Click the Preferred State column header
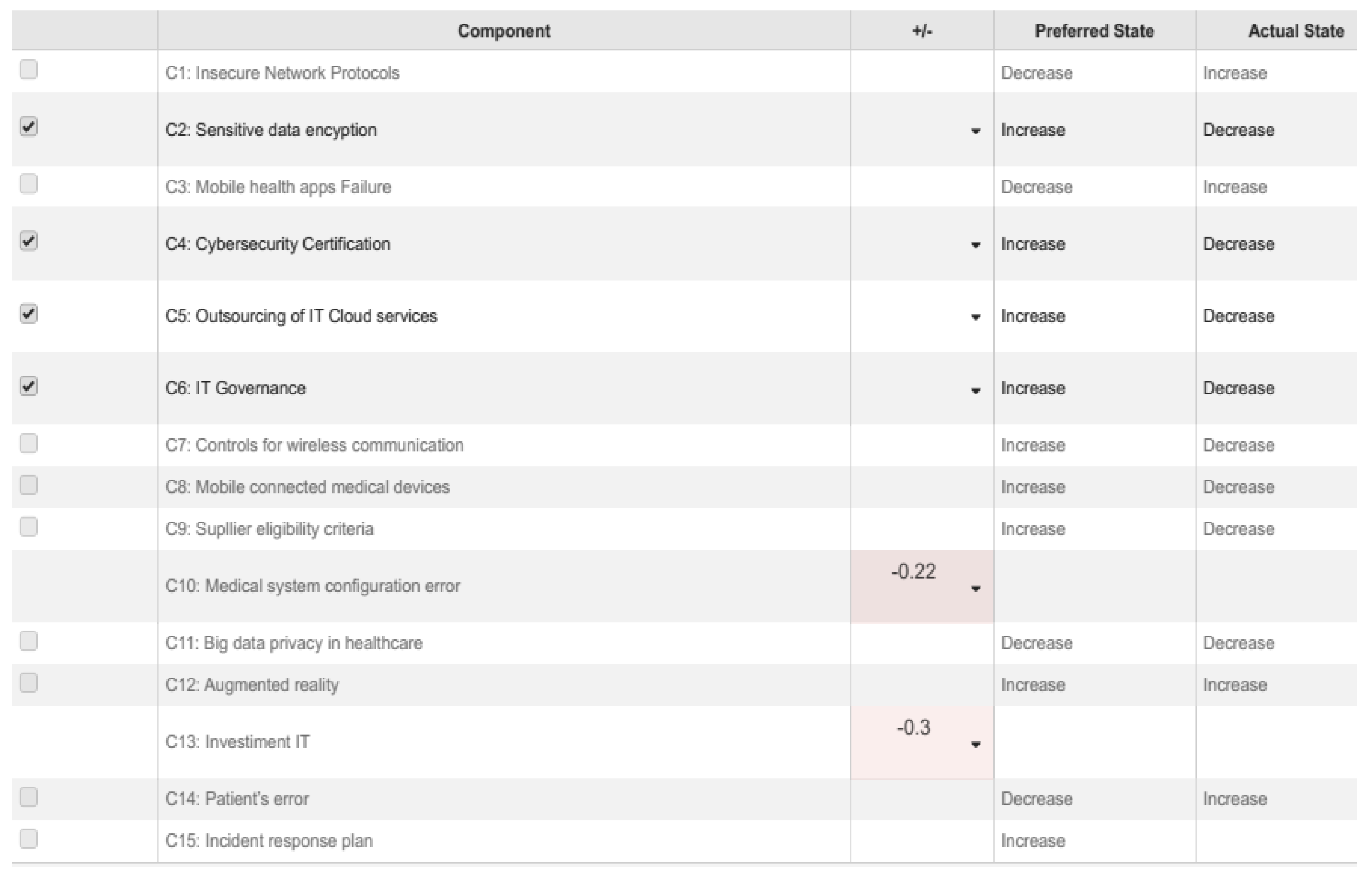Viewport: 1372px width, 875px height. click(1094, 31)
